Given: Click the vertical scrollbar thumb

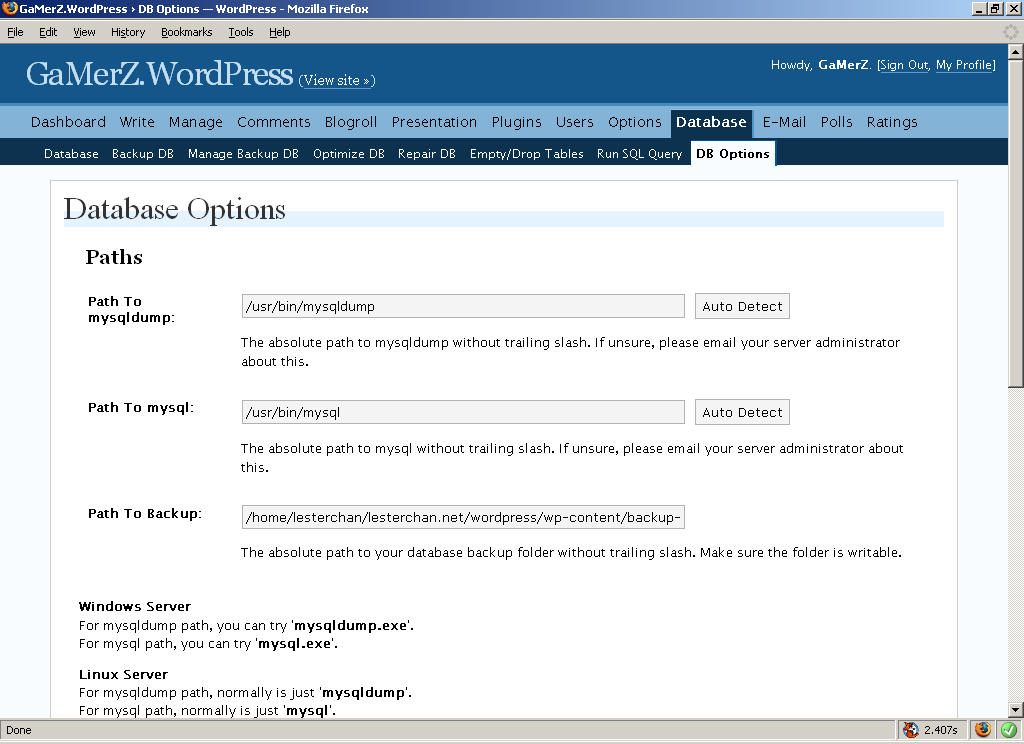Looking at the screenshot, I should (1016, 223).
